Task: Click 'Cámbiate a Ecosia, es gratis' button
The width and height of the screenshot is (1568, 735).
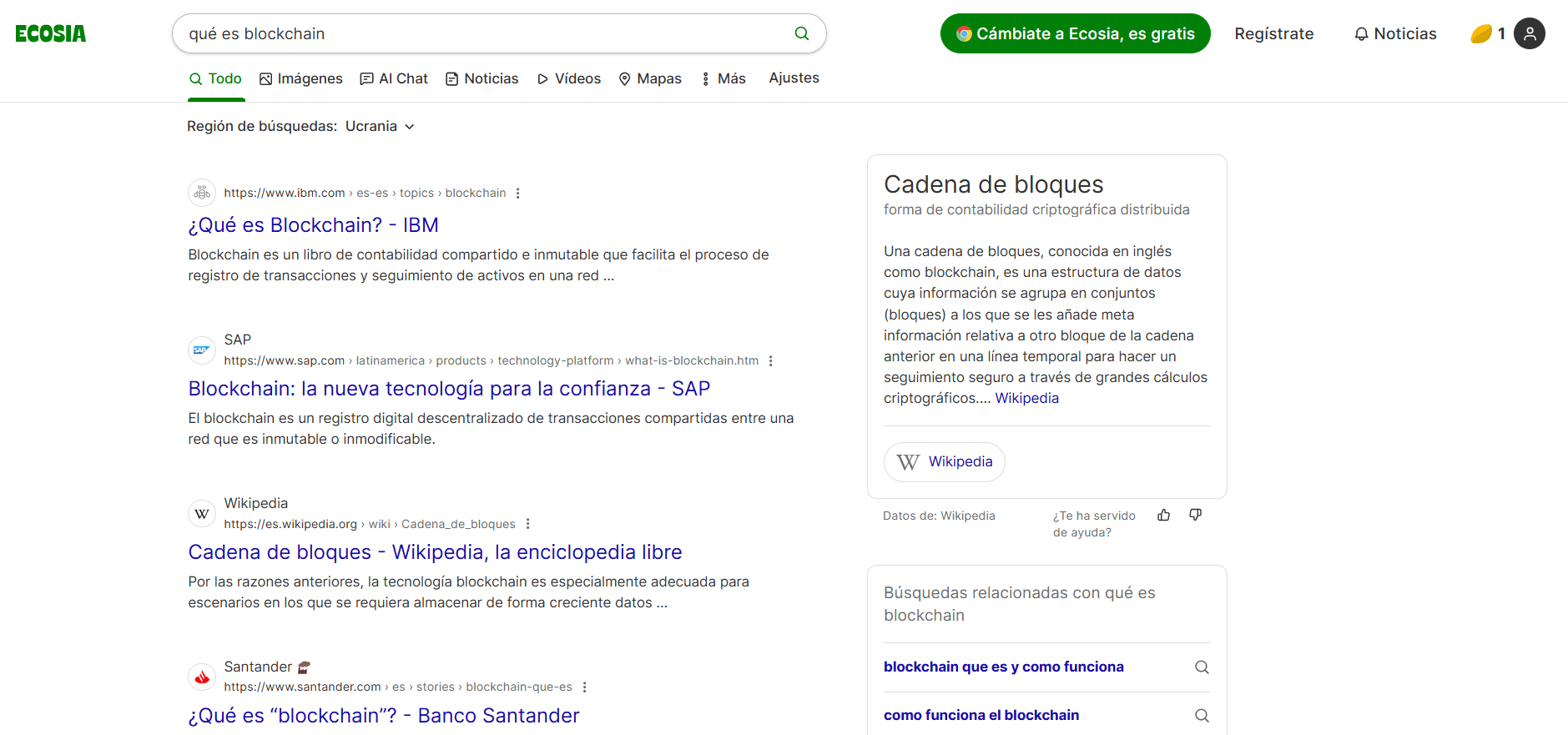Action: pyautogui.click(x=1075, y=33)
